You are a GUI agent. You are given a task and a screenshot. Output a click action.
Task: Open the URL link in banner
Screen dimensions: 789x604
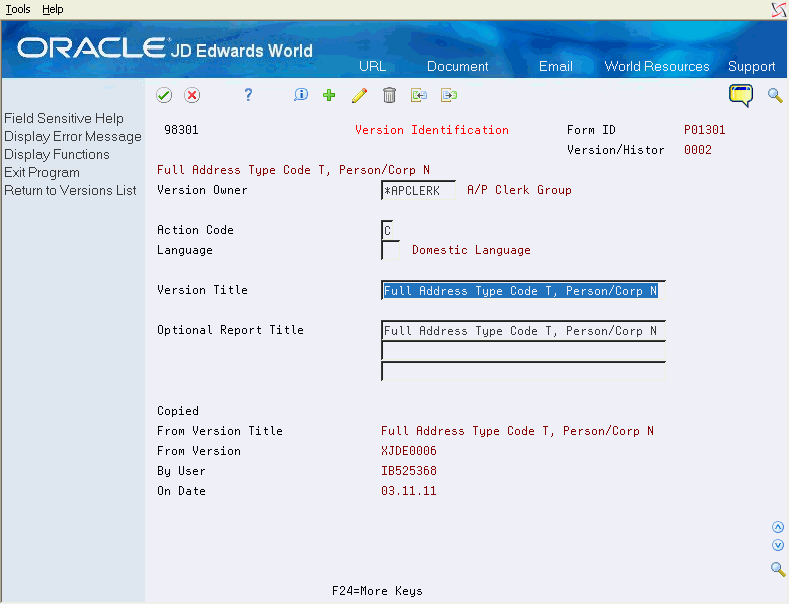pos(372,66)
